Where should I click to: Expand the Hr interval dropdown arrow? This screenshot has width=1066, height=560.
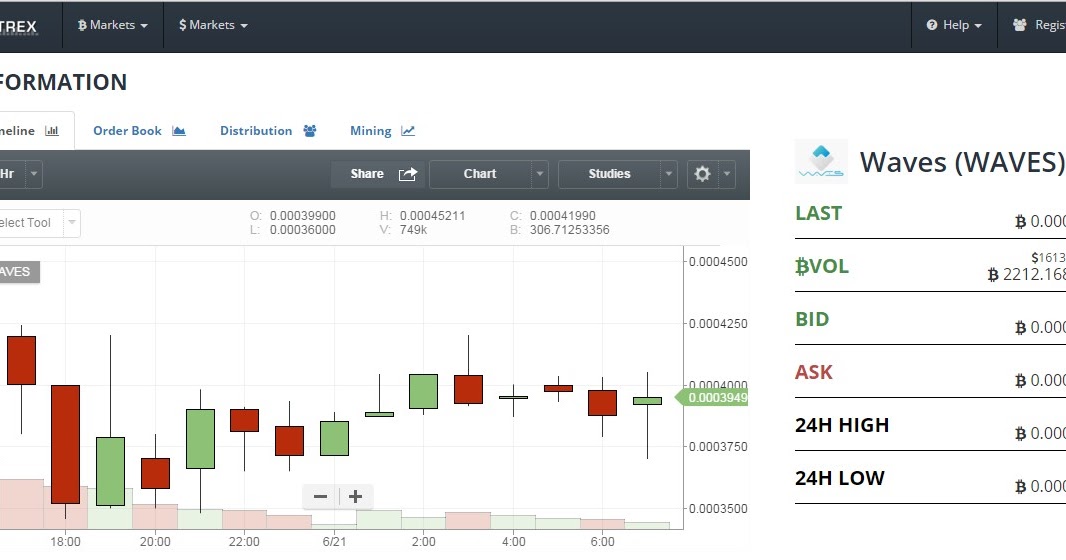point(34,174)
